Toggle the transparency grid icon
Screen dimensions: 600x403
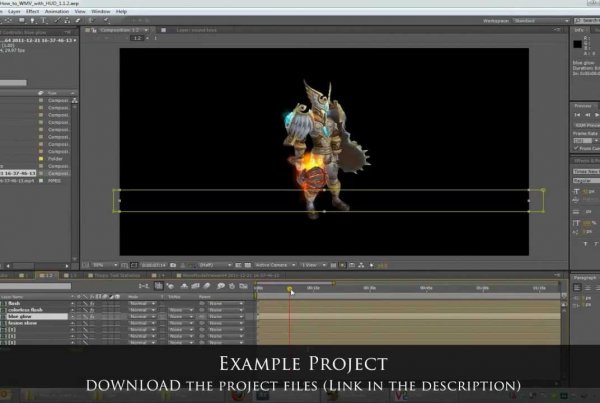click(x=248, y=265)
